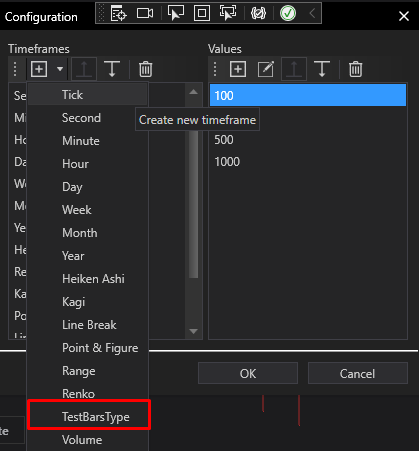Image resolution: width=419 pixels, height=451 pixels.
Task: Click the Timeframes move down icon
Action: pos(112,69)
